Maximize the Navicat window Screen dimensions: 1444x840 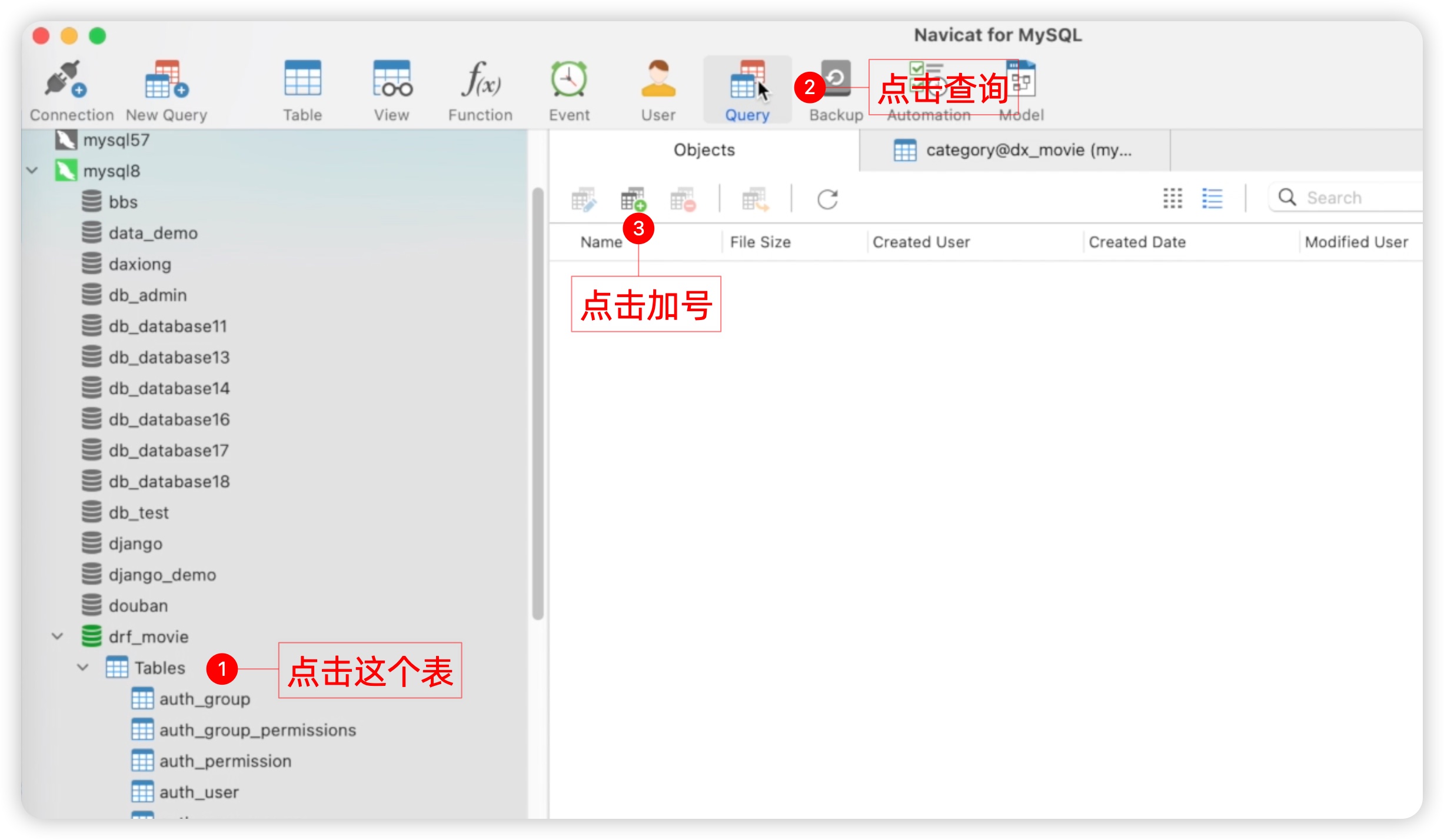(x=97, y=36)
